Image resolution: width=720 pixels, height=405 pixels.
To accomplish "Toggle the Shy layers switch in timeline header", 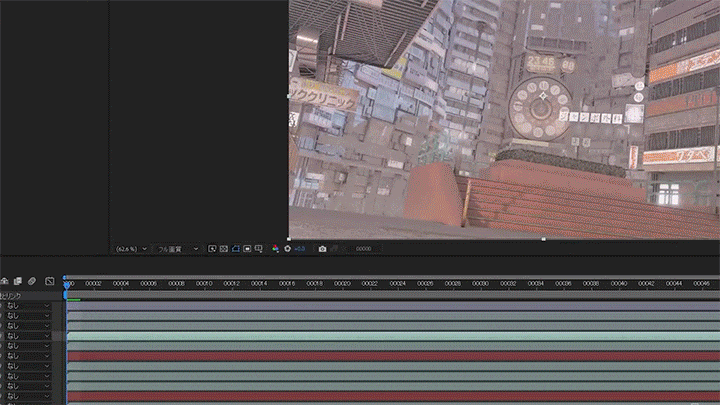I will coord(5,281).
